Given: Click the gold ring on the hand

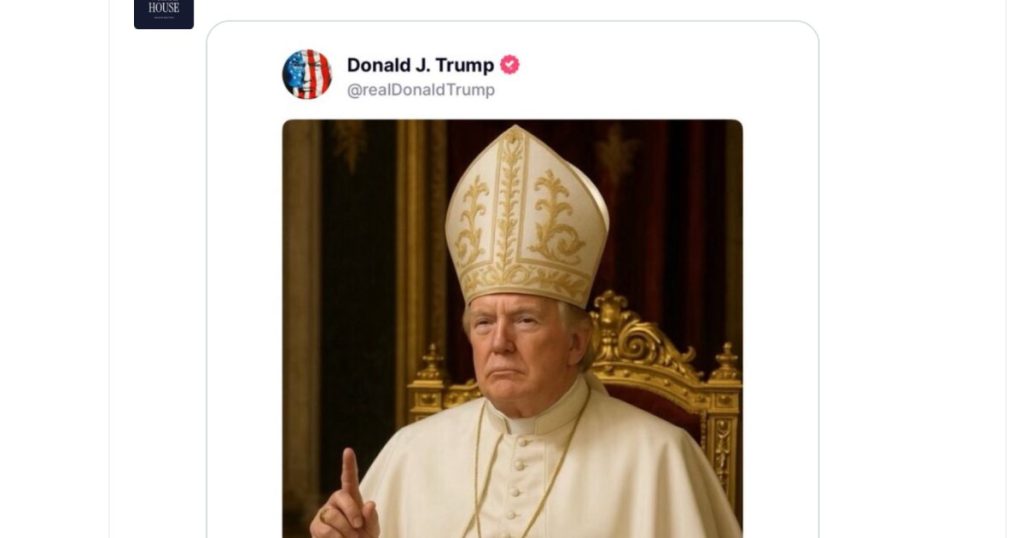Looking at the screenshot, I should (x=325, y=515).
